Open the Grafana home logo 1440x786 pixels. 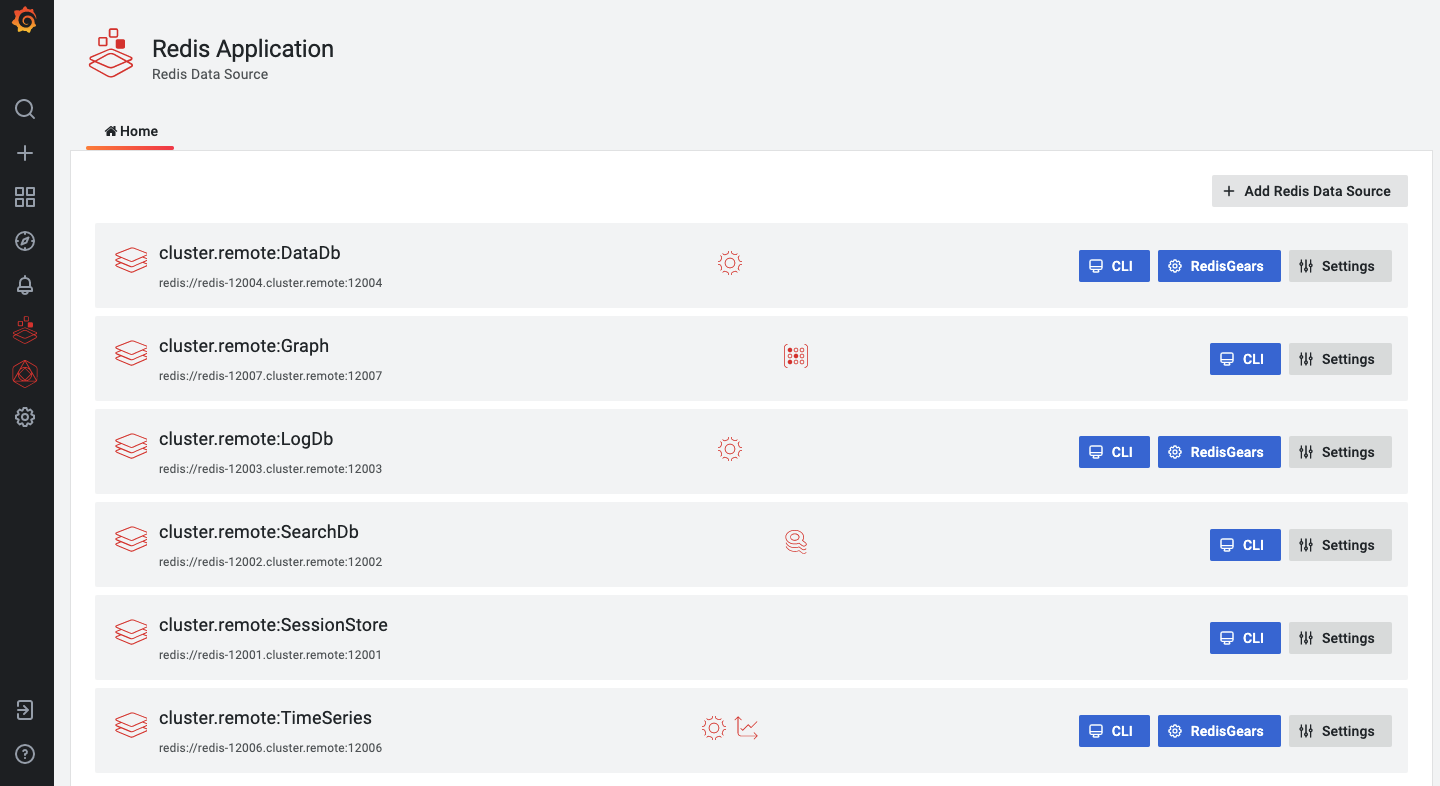pyautogui.click(x=25, y=20)
